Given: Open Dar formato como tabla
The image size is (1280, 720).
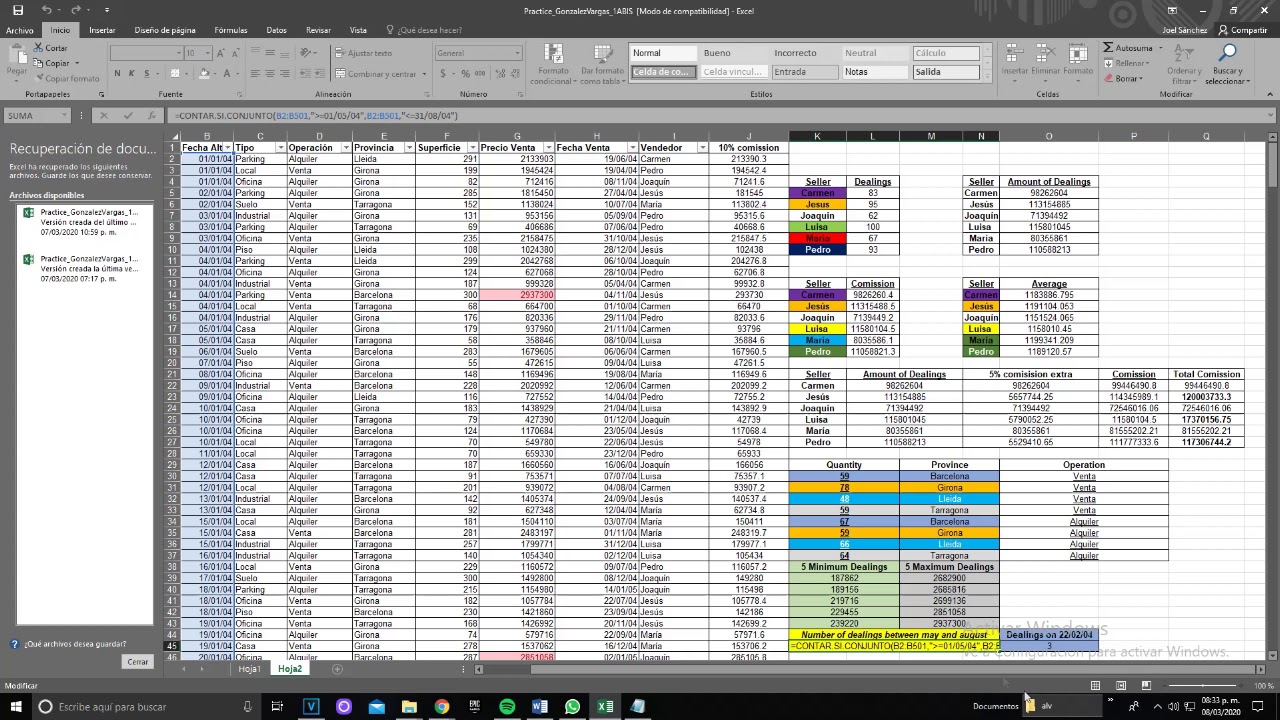Looking at the screenshot, I should (602, 63).
